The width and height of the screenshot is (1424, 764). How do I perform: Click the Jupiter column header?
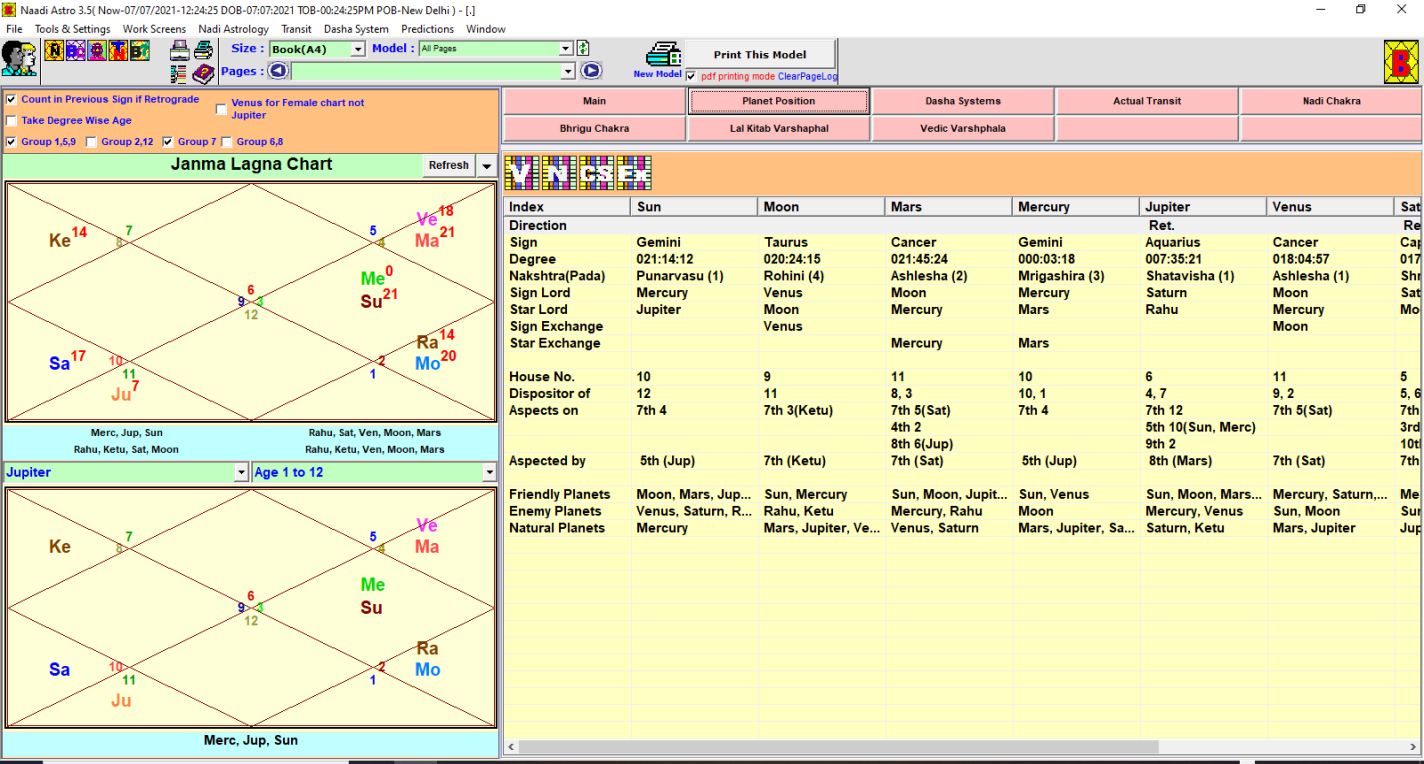pyautogui.click(x=1203, y=207)
